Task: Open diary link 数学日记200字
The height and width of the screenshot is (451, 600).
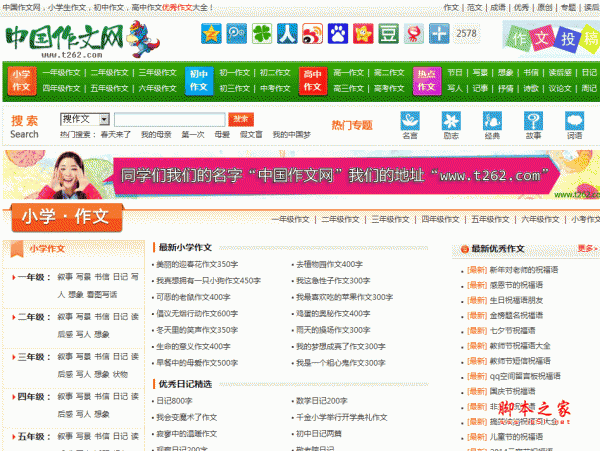Action: click(x=321, y=401)
